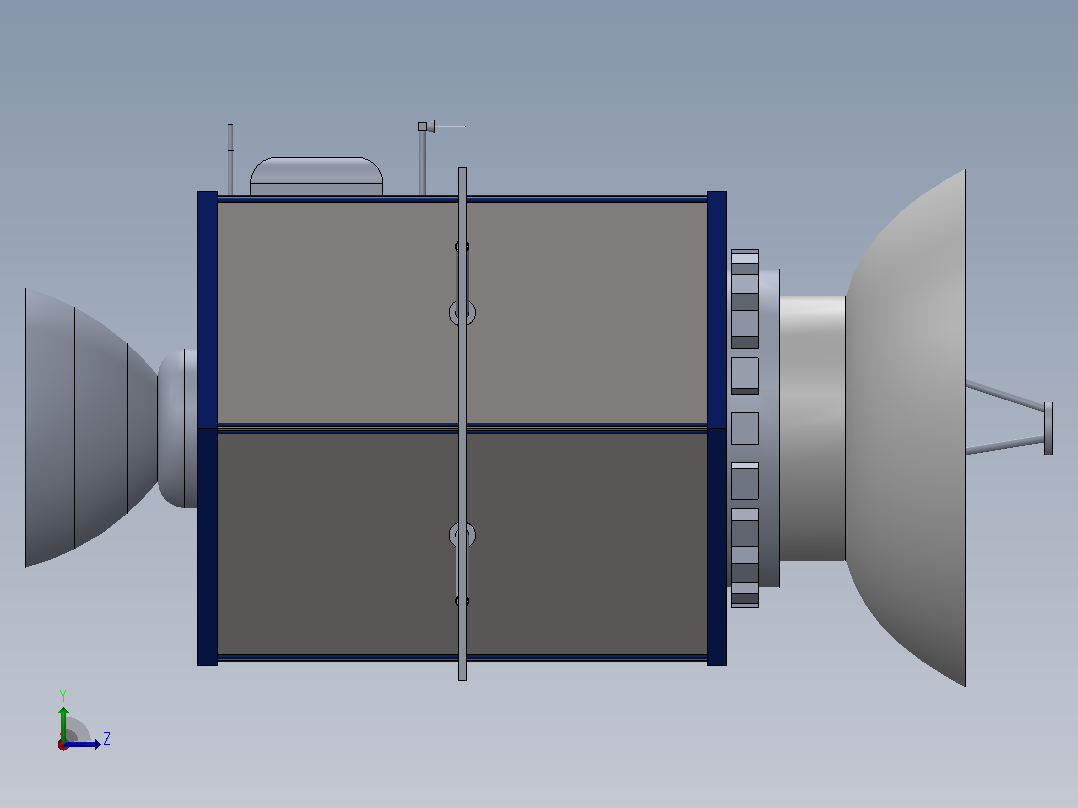Select the rounded dome tank on top

(316, 177)
